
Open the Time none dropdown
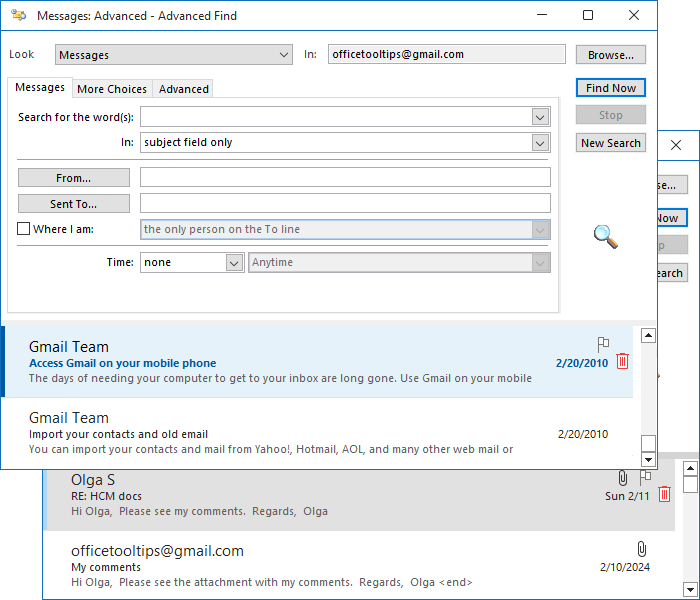coord(234,263)
